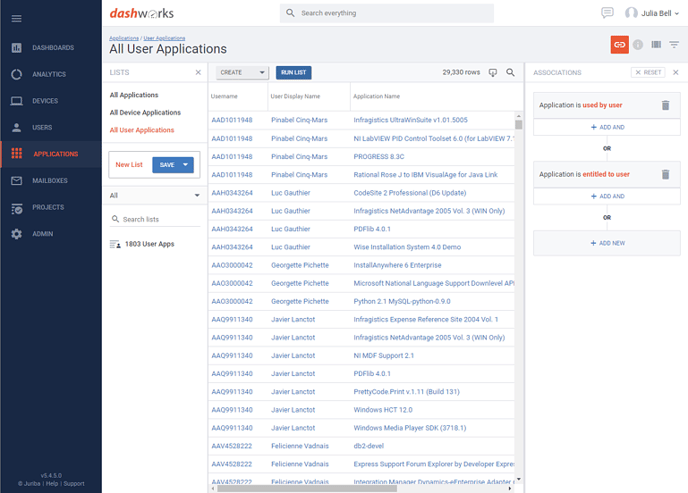Close the Lists panel
The width and height of the screenshot is (688, 493).
pyautogui.click(x=198, y=72)
